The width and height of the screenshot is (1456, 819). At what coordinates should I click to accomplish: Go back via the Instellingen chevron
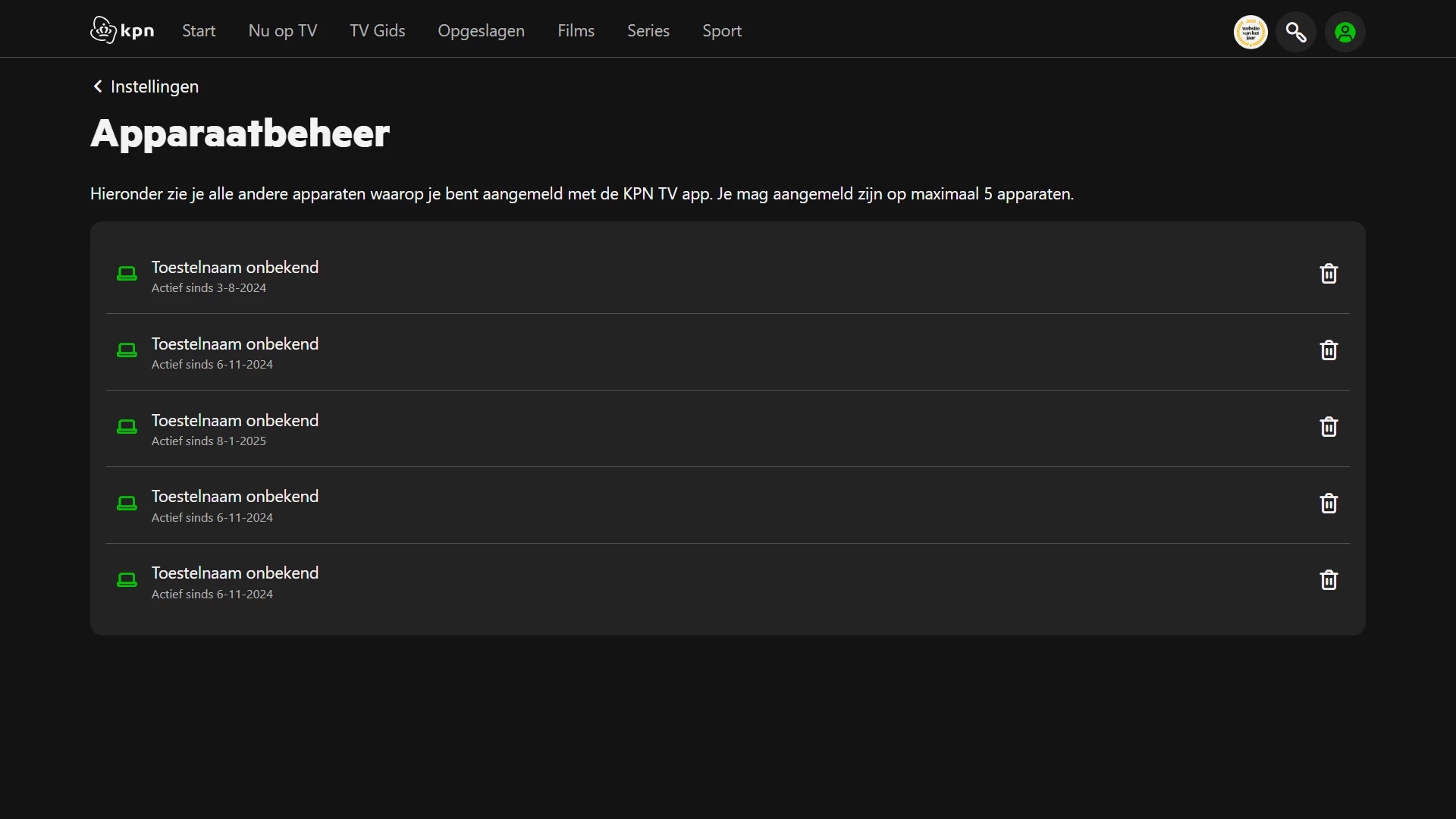point(98,86)
